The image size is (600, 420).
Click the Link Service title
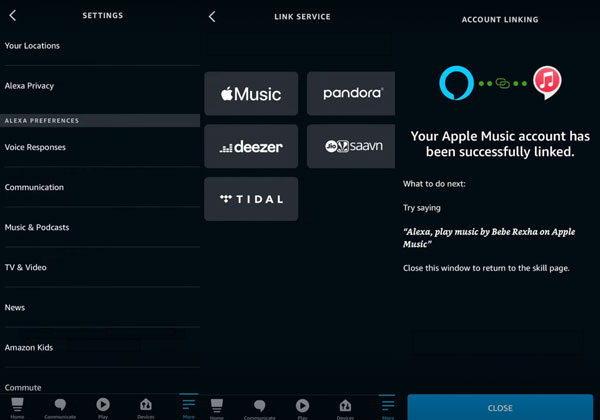(x=302, y=17)
